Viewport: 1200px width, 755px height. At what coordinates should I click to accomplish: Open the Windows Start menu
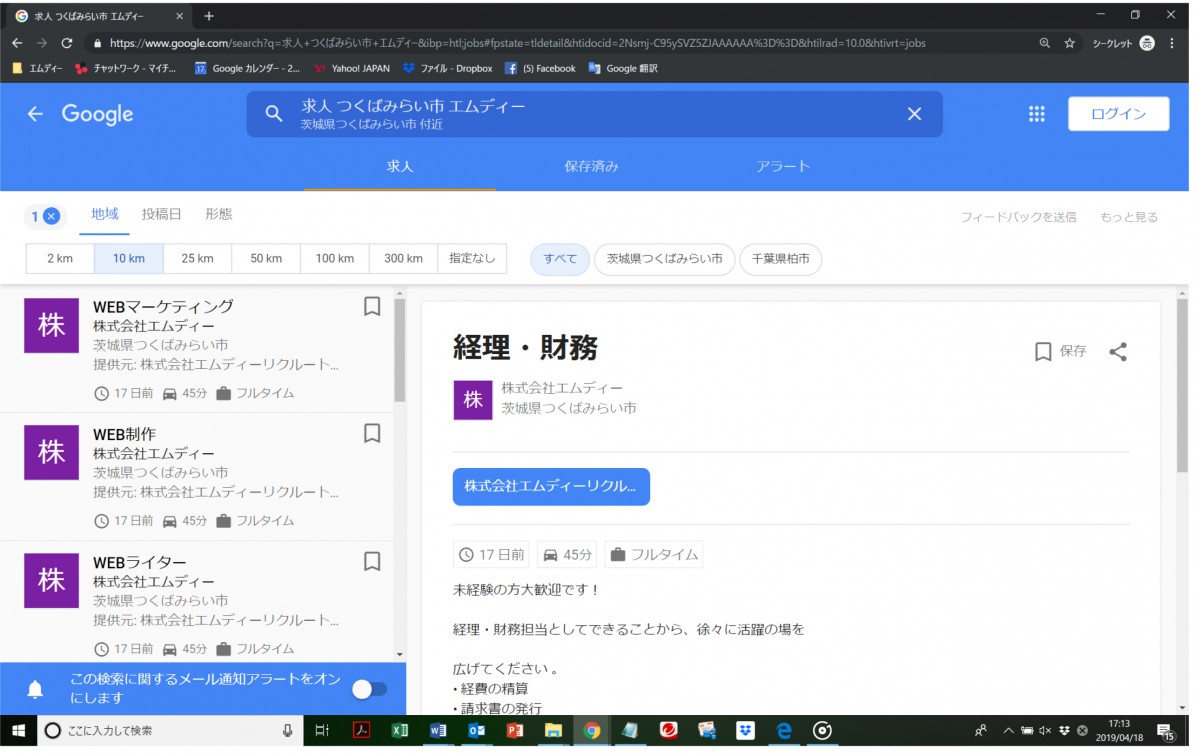pyautogui.click(x=19, y=731)
